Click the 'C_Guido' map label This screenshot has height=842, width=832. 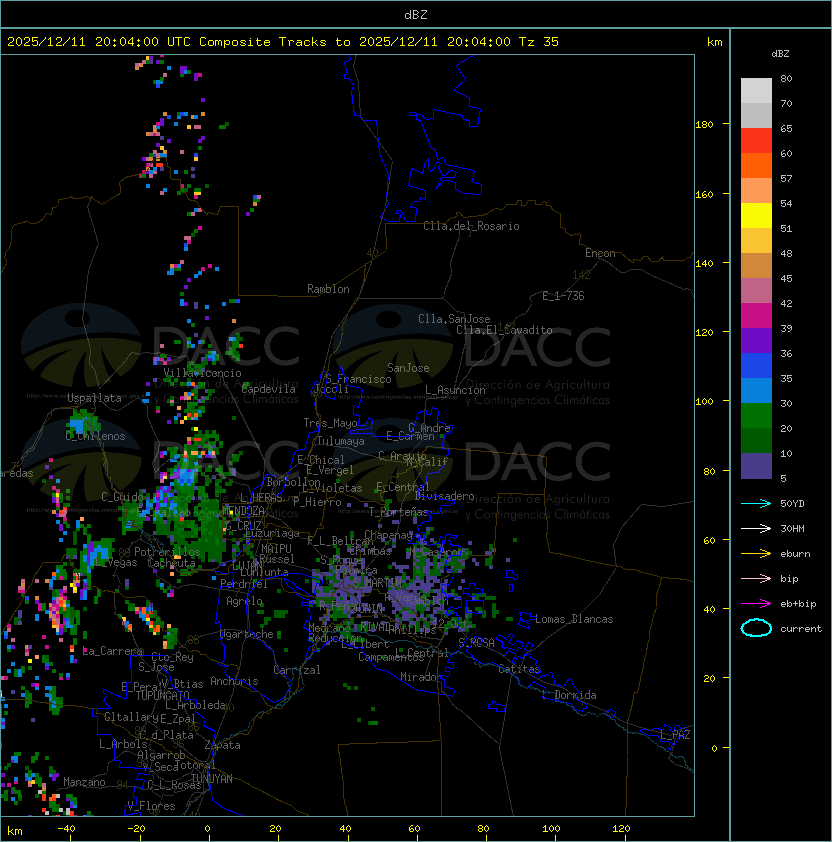click(x=122, y=497)
